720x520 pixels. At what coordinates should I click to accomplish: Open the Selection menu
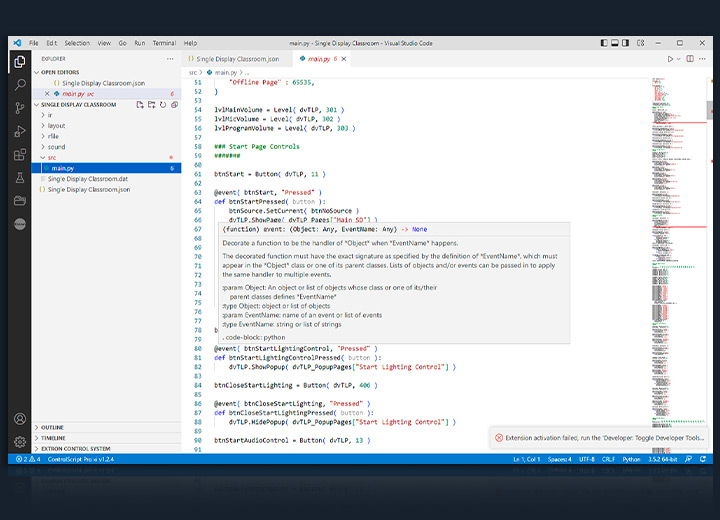pyautogui.click(x=77, y=43)
